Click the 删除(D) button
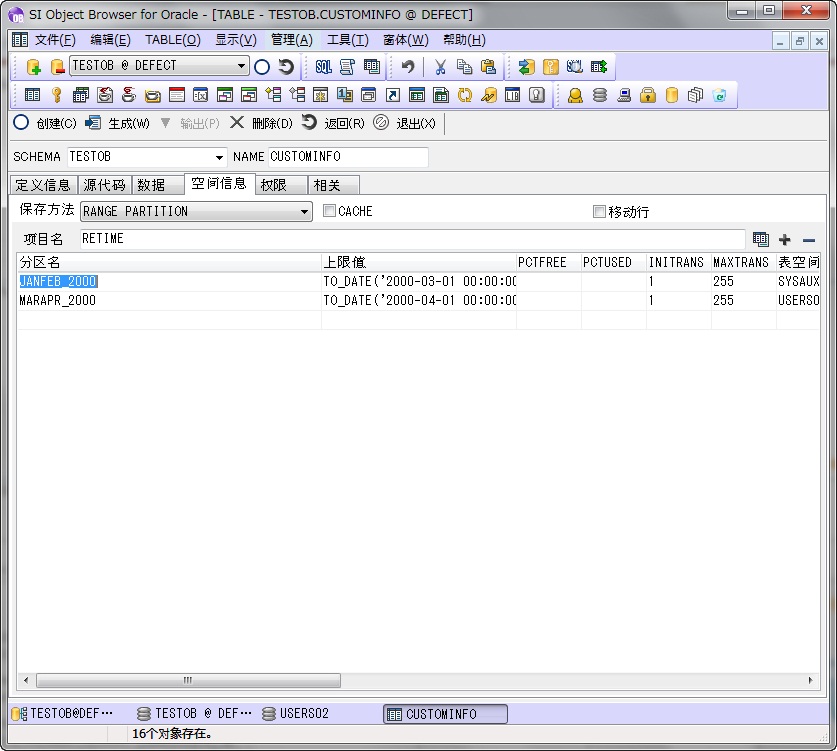 point(261,123)
